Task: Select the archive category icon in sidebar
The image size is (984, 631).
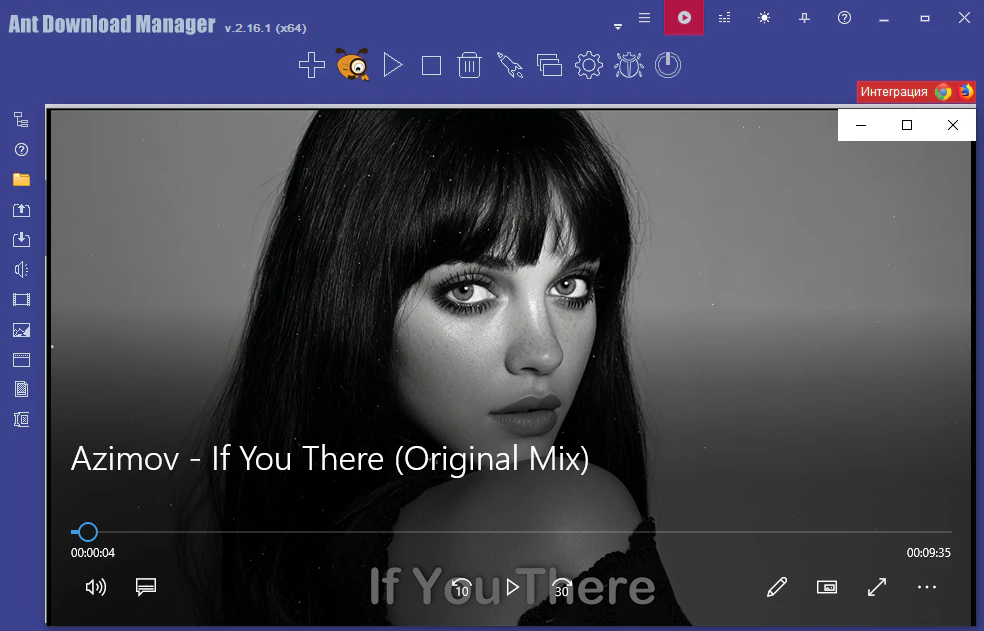Action: coord(21,419)
